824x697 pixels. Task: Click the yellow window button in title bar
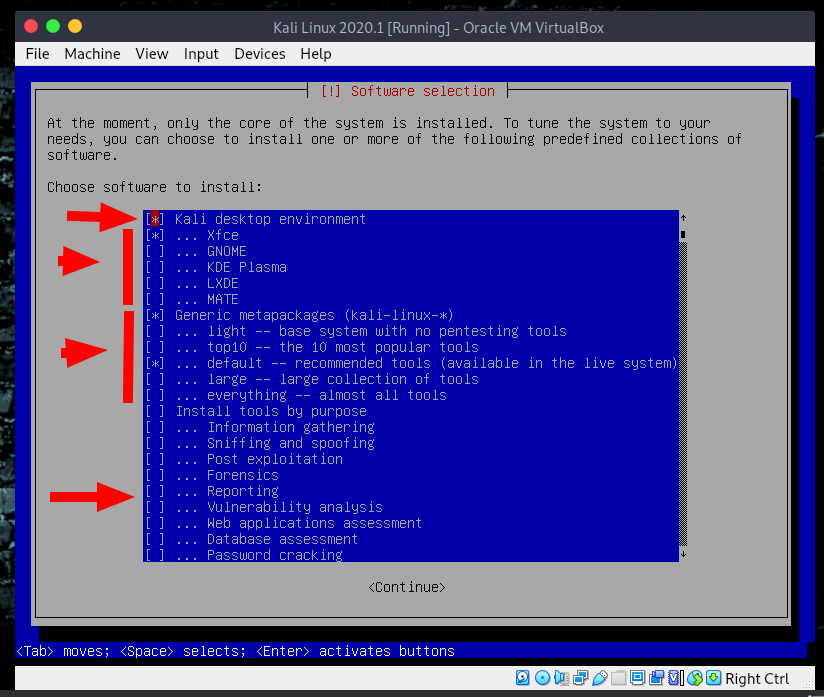pos(75,26)
